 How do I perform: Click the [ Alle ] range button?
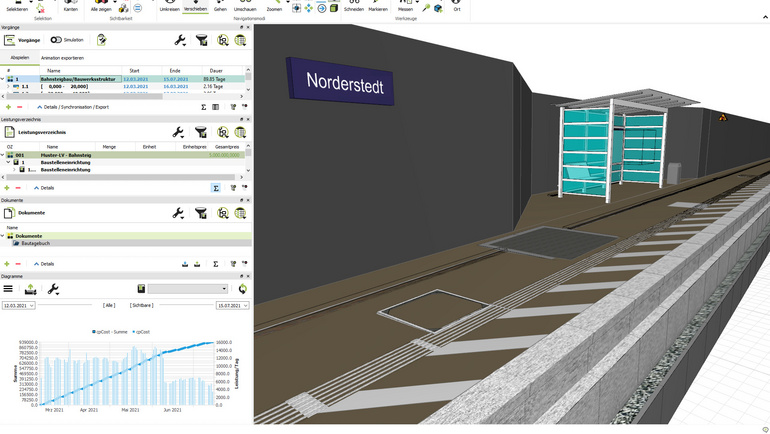(109, 305)
